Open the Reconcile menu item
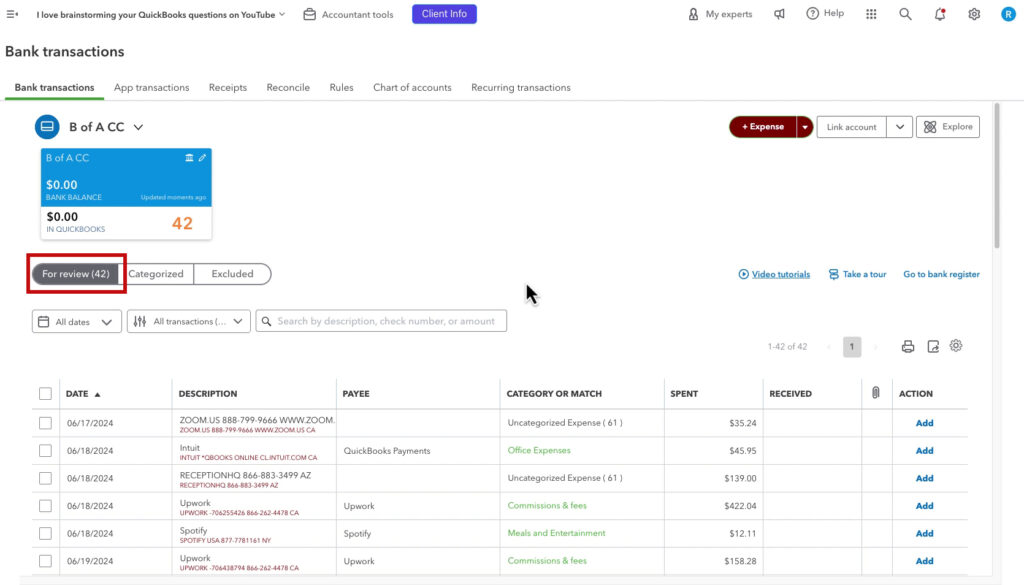 point(287,87)
